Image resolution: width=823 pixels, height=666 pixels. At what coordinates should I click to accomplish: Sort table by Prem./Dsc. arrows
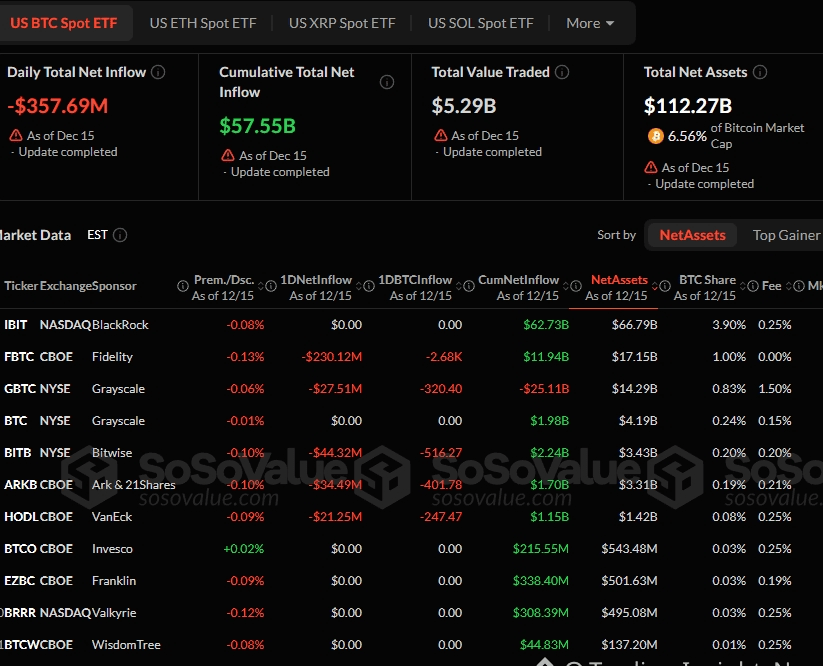click(260, 286)
